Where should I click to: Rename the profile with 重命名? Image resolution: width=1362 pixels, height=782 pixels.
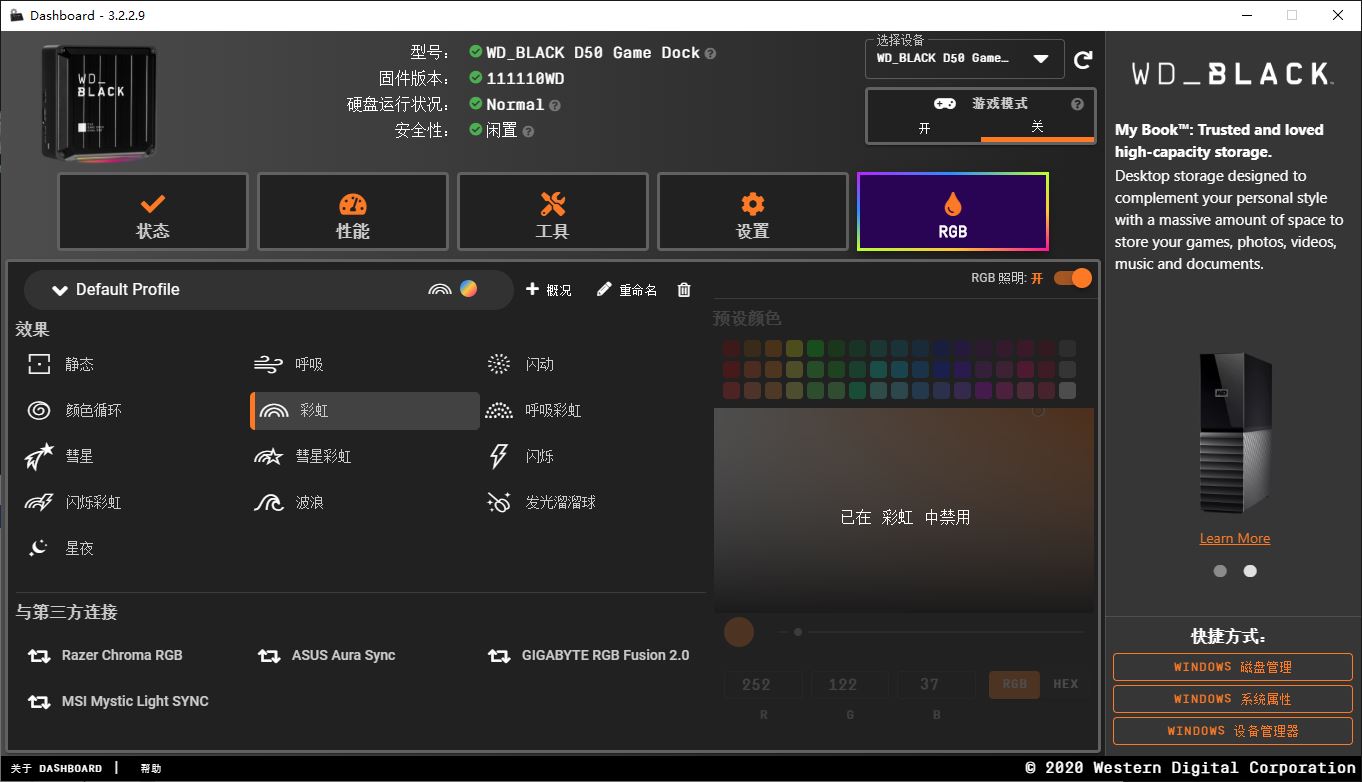[x=627, y=290]
